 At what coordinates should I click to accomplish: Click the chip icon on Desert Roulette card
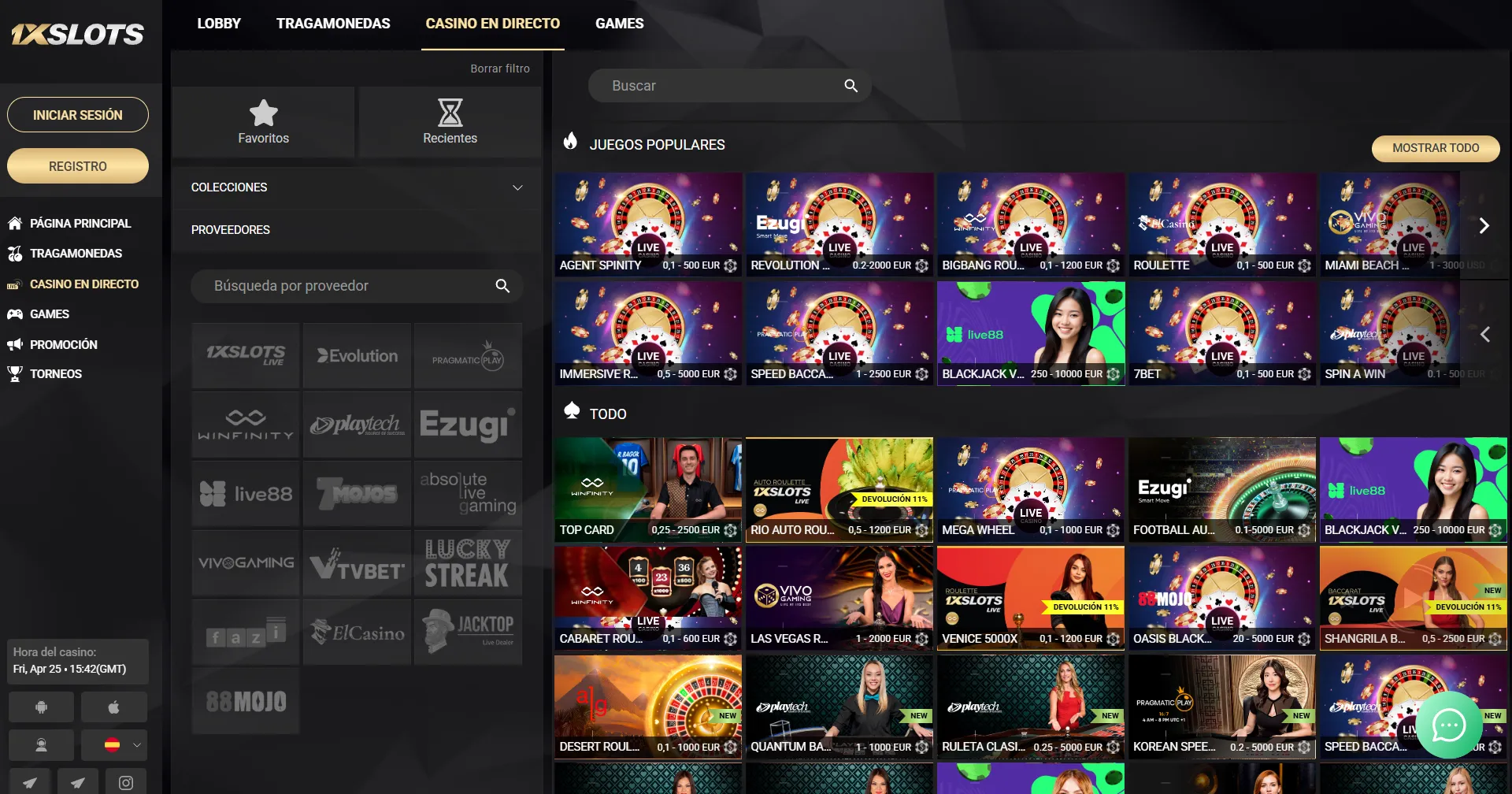[730, 747]
